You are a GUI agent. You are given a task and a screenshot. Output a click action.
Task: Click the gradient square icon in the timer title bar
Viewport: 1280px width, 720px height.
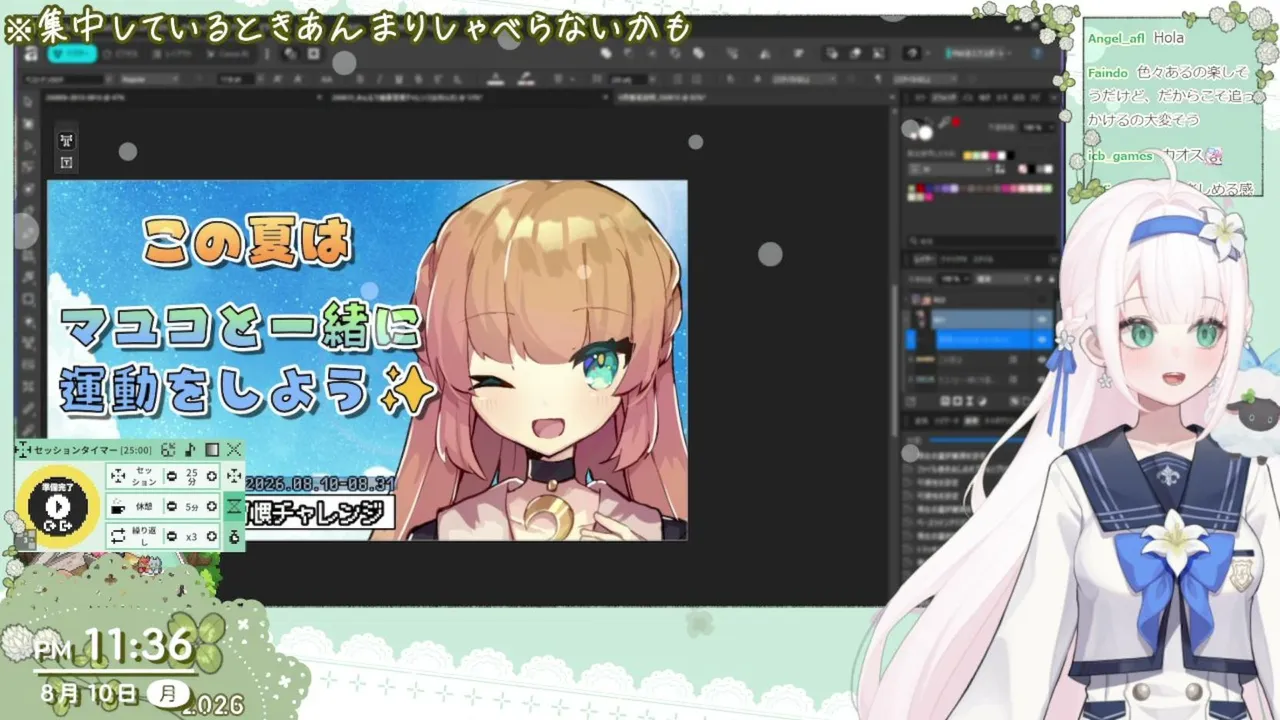click(212, 450)
